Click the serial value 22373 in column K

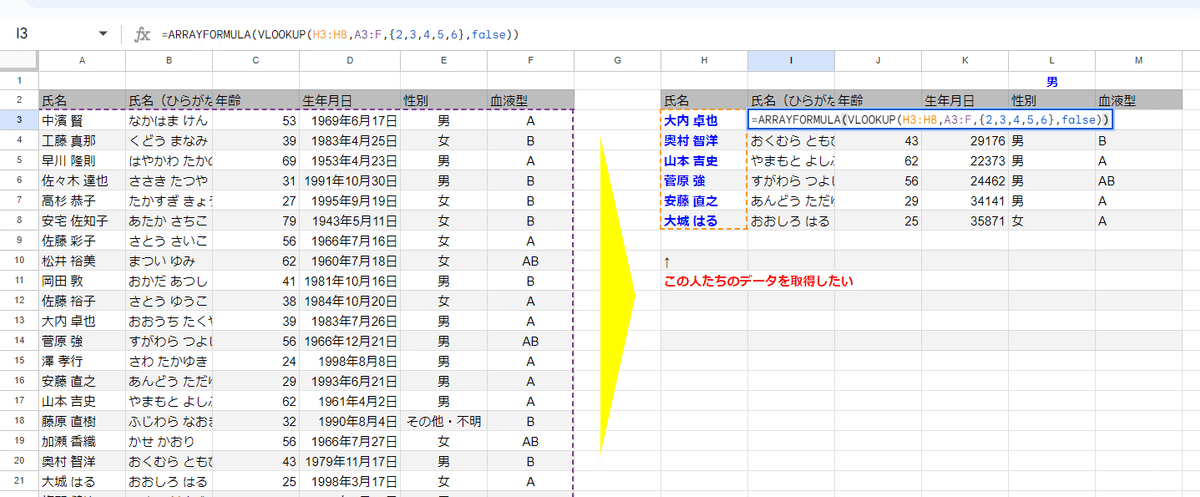click(965, 160)
